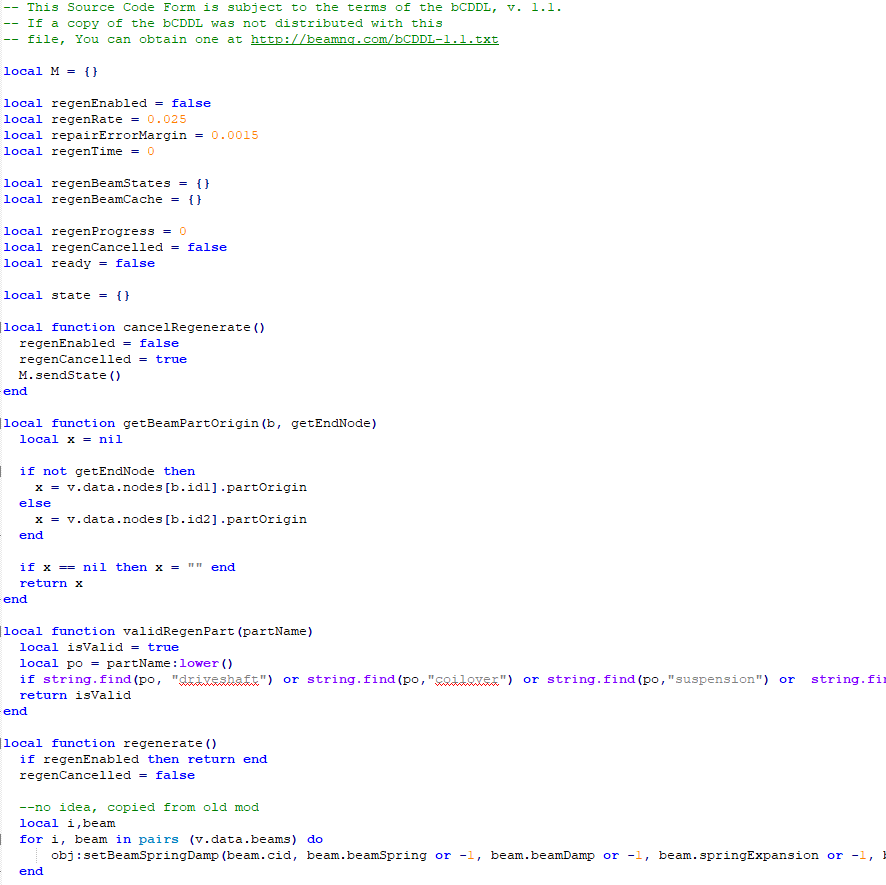Click the 'else' keyword
Viewport: 886px width, 885px height.
point(35,504)
